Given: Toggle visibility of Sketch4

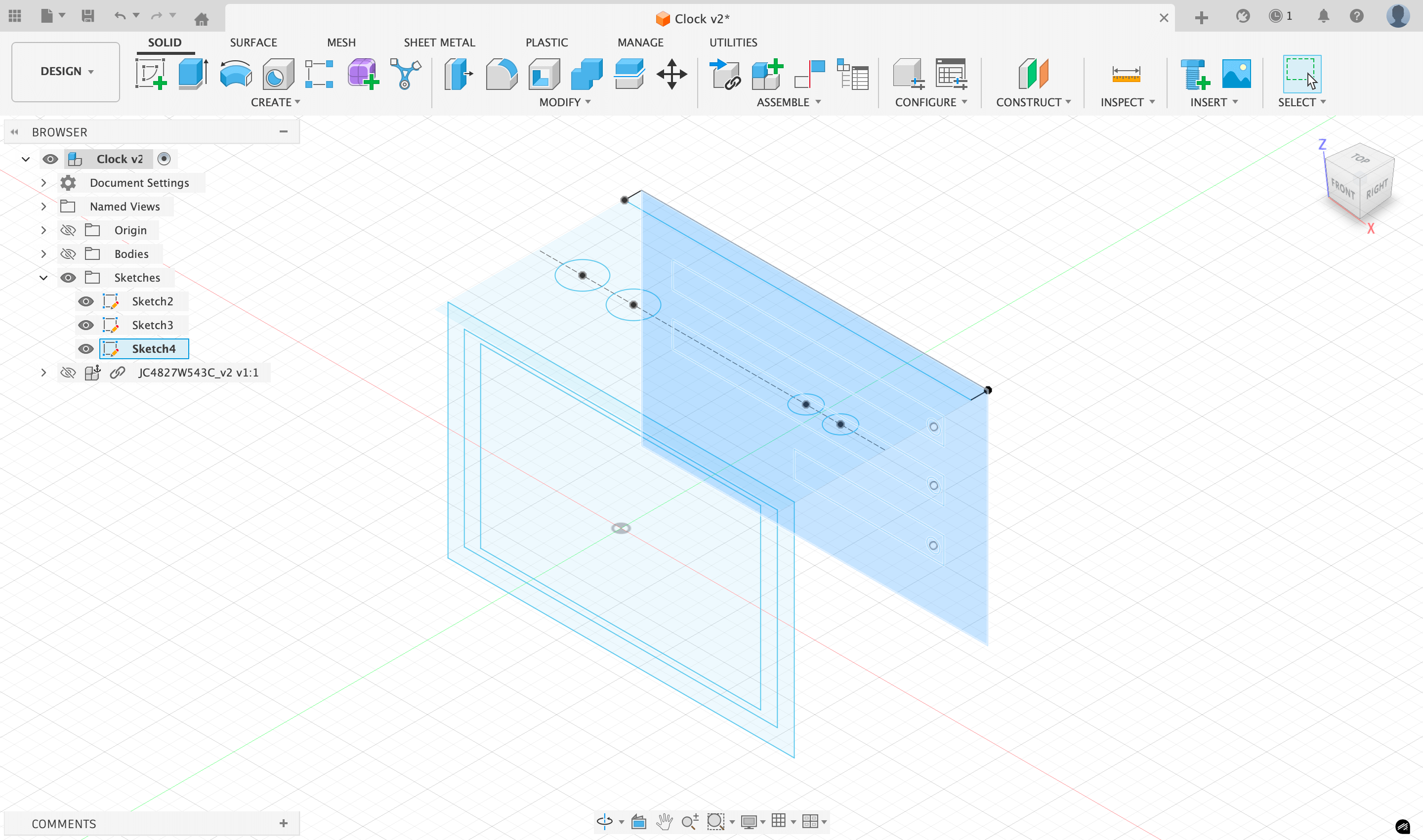Looking at the screenshot, I should pyautogui.click(x=86, y=349).
